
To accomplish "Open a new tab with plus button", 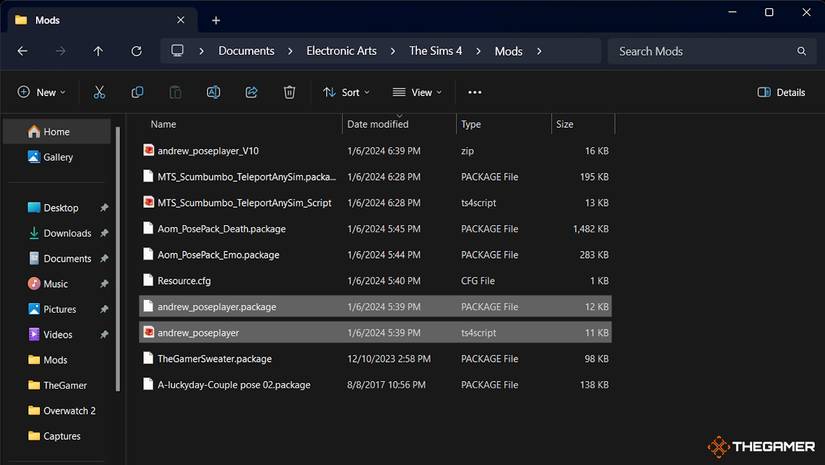I will pyautogui.click(x=216, y=20).
